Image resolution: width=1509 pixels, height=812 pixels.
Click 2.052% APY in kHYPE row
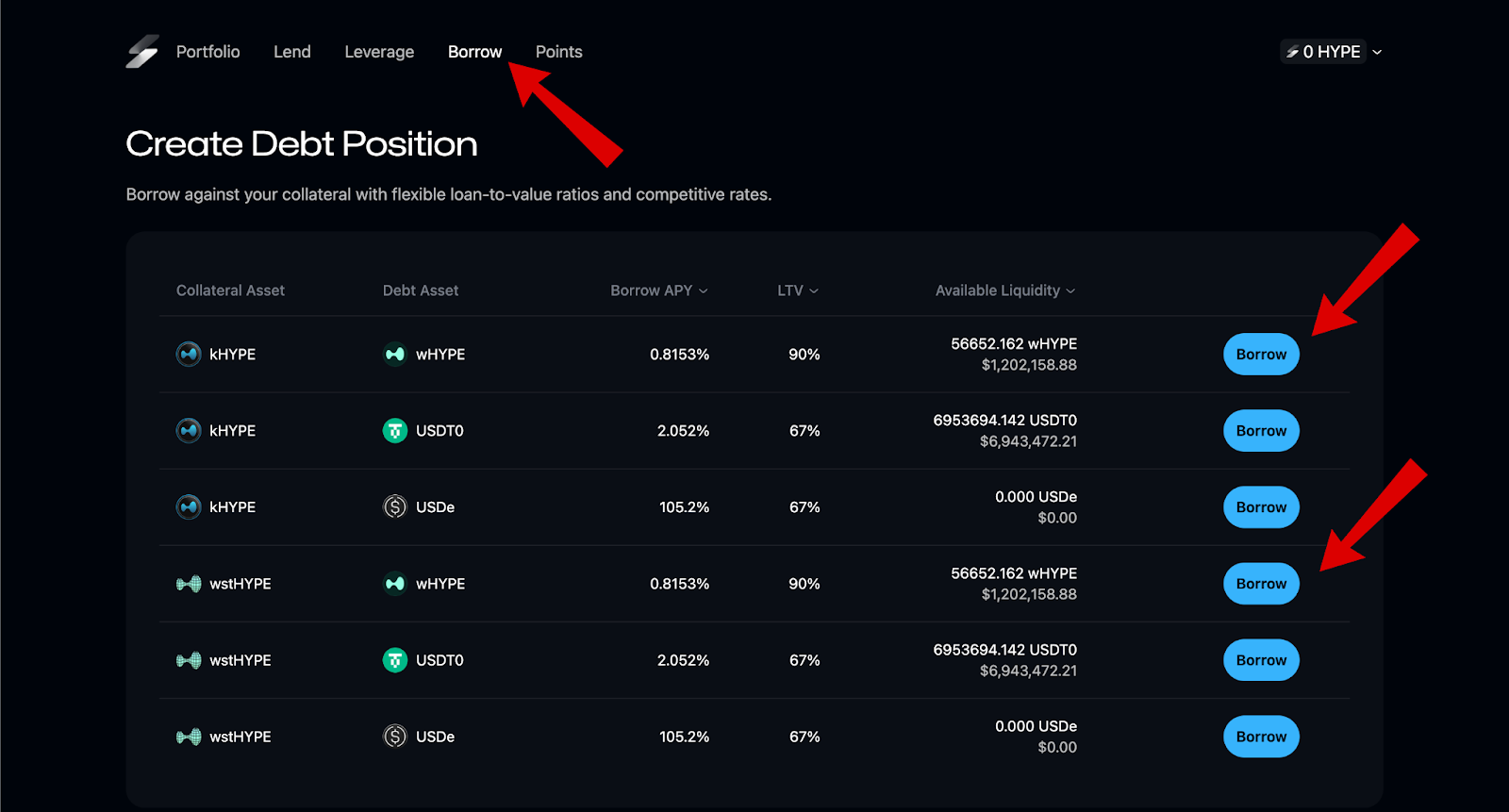(x=683, y=431)
